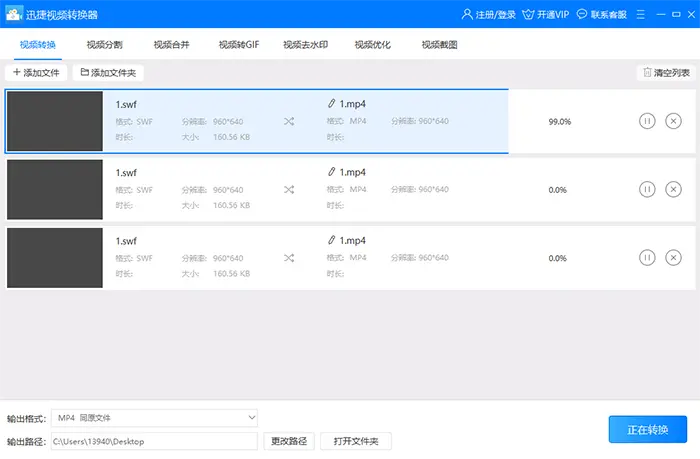The image size is (700, 459).
Task: Switch to the 视频转换 tab
Action: [x=38, y=45]
